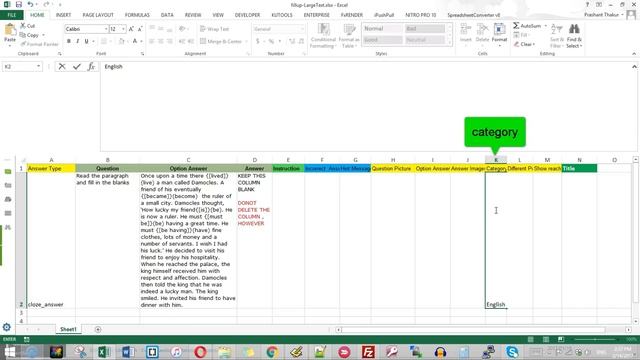Select the Bad cell style
Screen dimensions: 640x360
[x=425, y=29]
